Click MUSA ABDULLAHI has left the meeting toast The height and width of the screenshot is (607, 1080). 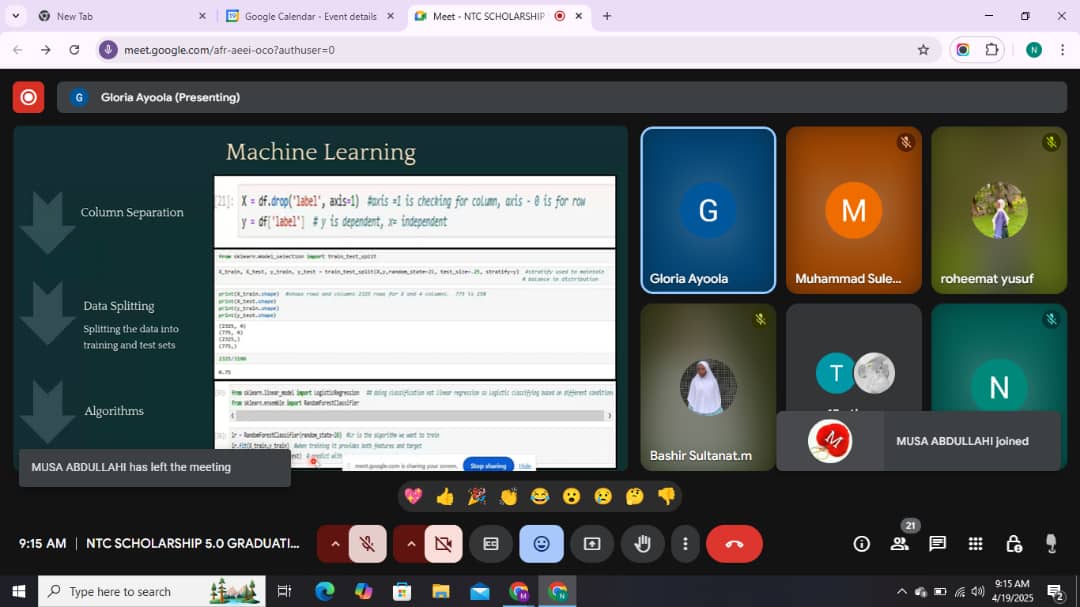tap(155, 467)
